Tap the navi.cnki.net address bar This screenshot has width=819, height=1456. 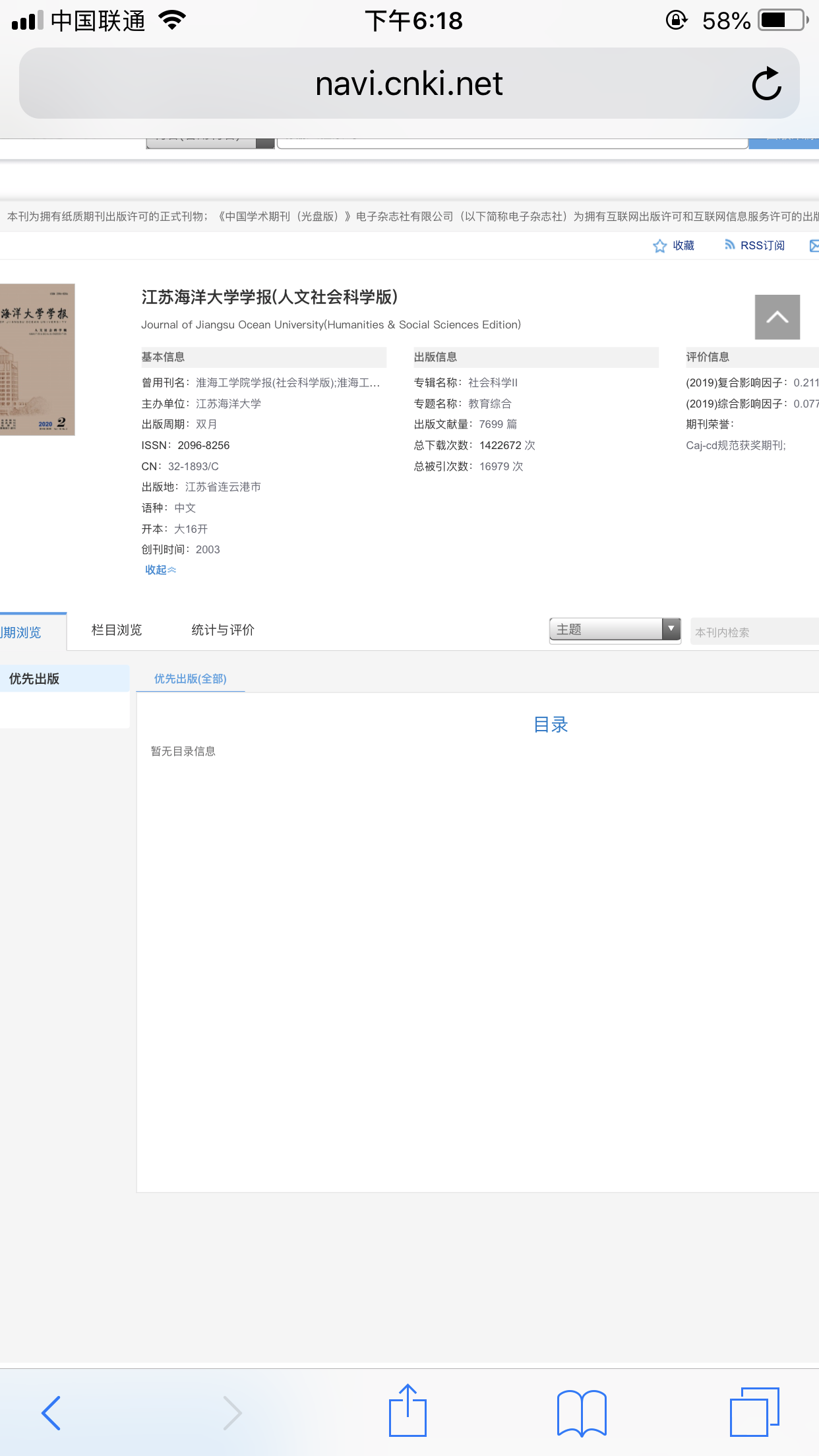pos(409,84)
